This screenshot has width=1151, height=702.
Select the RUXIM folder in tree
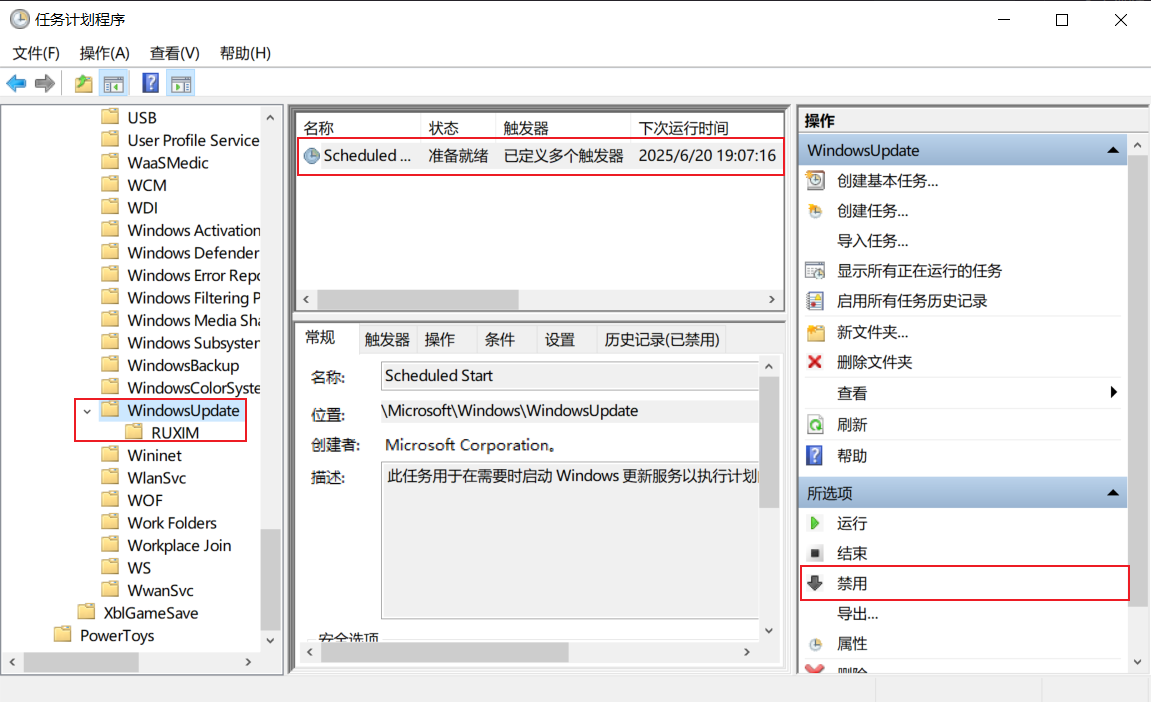pos(175,433)
